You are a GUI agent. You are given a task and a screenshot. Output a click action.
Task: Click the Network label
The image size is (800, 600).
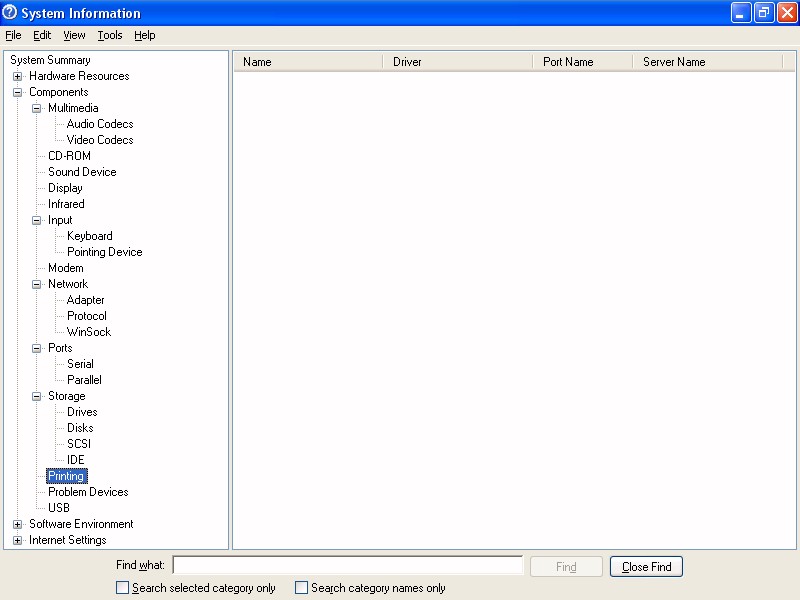click(x=68, y=284)
